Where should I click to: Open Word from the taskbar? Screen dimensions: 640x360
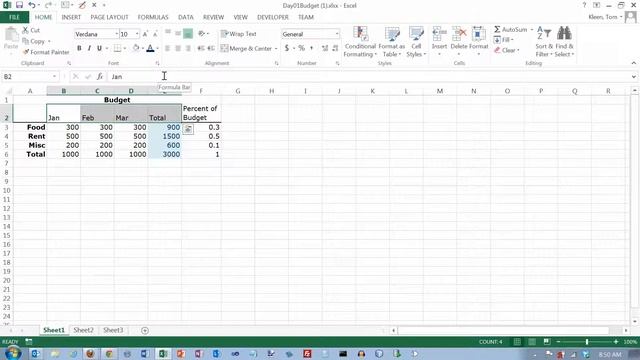coord(145,353)
